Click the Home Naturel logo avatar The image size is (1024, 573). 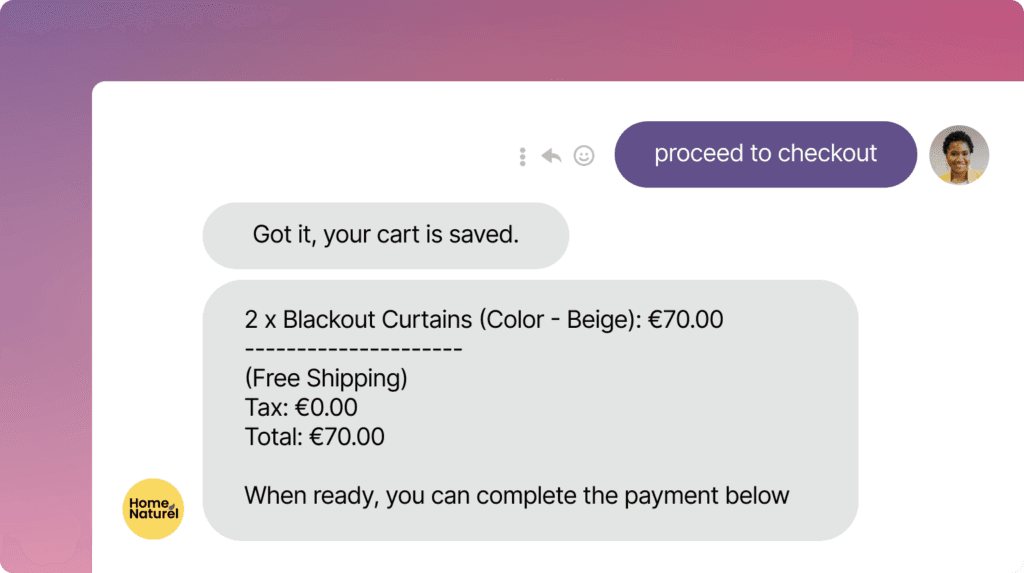[153, 509]
